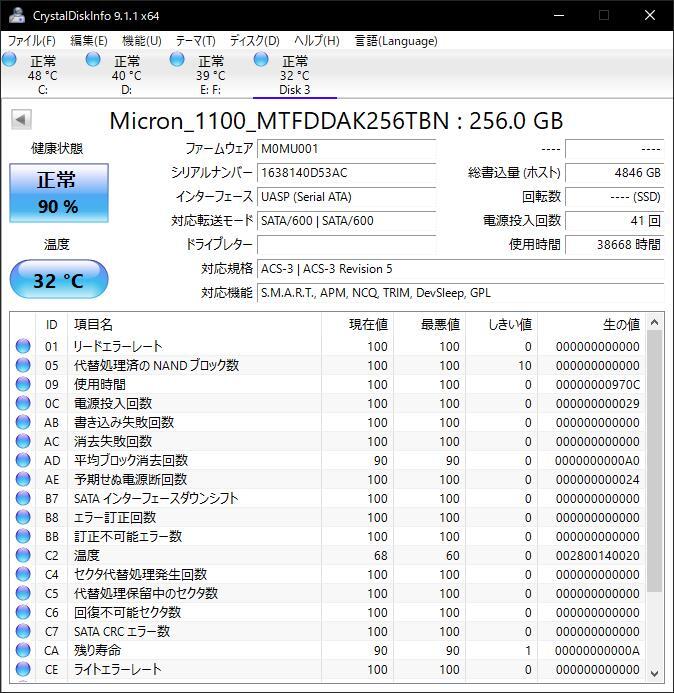Open the テーマ(T) menu
The height and width of the screenshot is (693, 674).
point(195,41)
